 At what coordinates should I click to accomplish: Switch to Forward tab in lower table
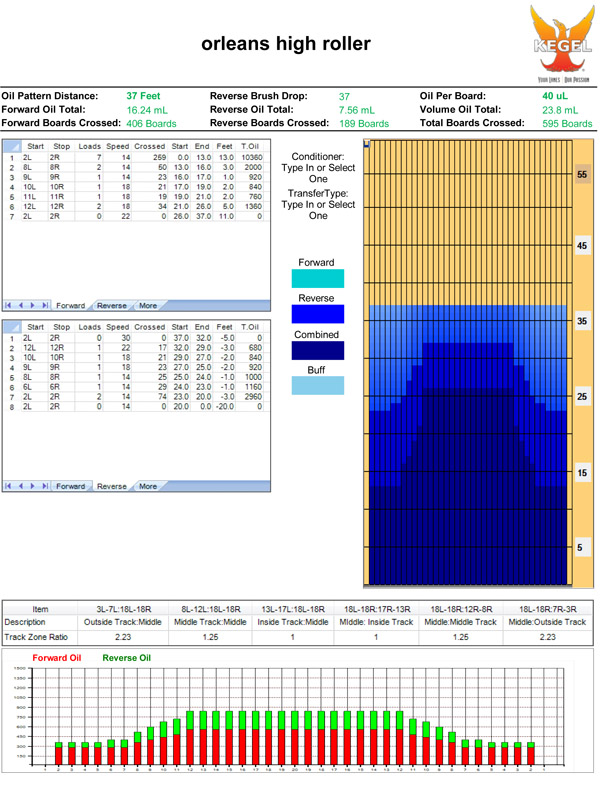(70, 486)
